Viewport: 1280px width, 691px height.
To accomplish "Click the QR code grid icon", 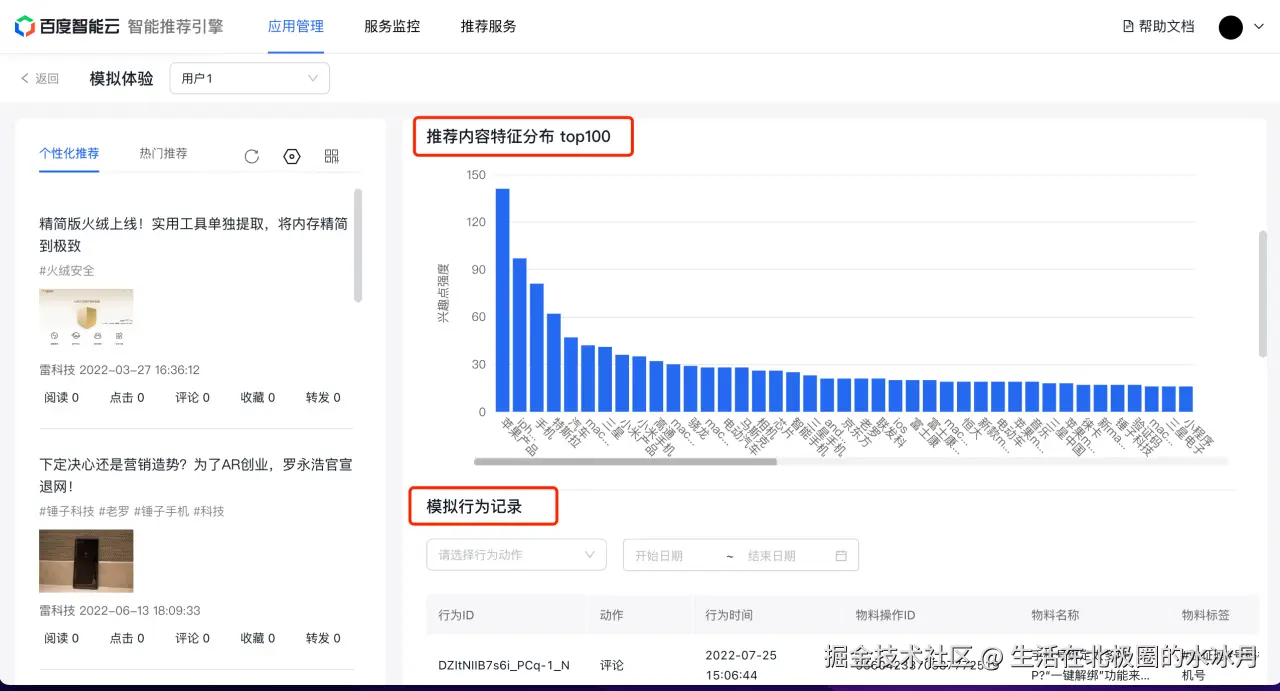I will (332, 156).
